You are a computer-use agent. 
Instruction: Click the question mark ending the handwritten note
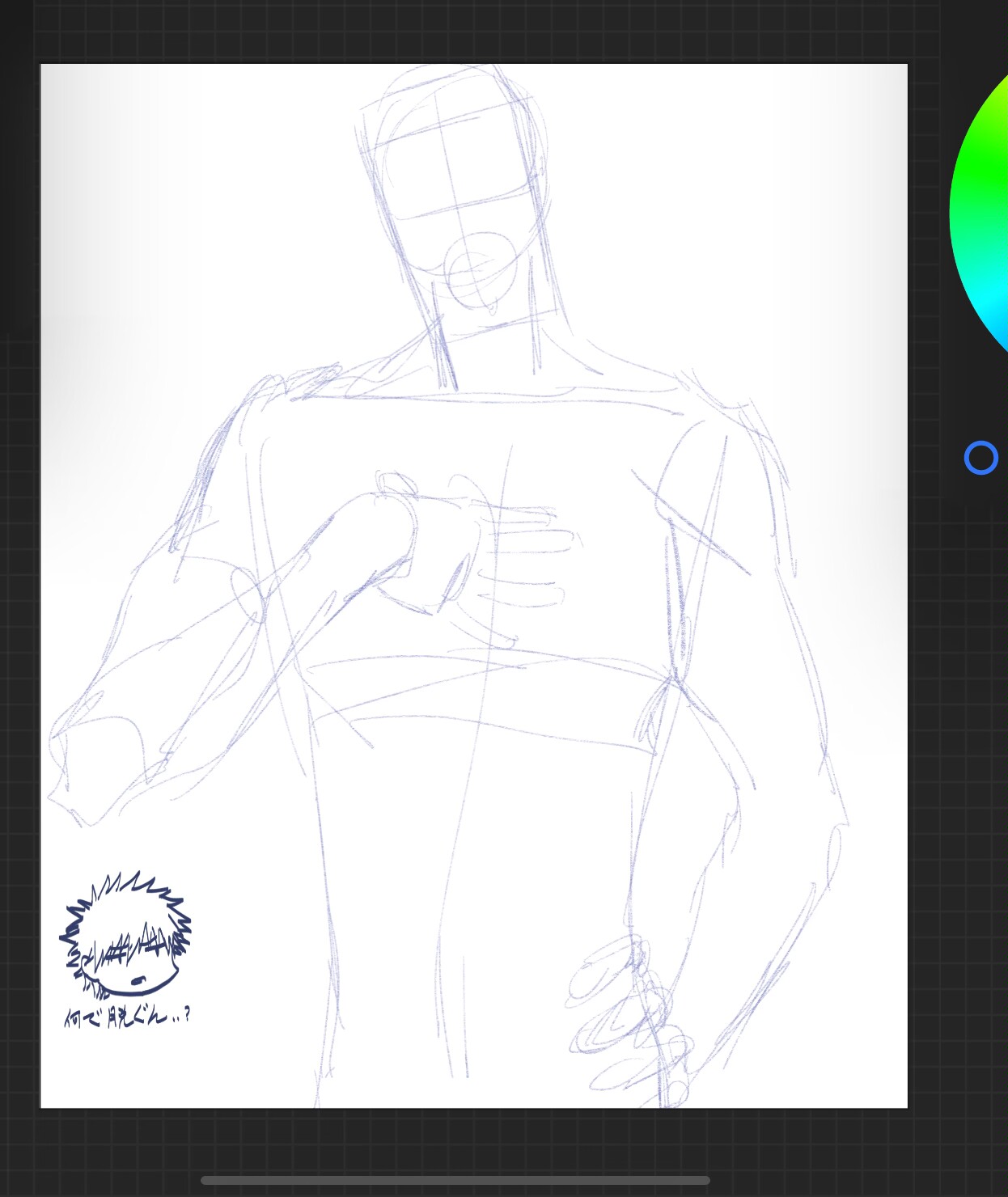187,1014
